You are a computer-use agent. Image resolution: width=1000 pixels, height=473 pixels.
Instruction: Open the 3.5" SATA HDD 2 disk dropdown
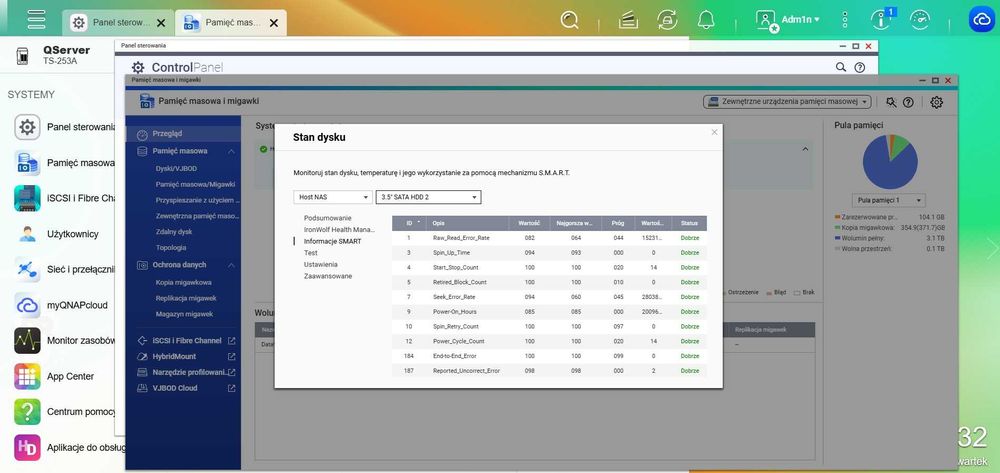[x=428, y=197]
